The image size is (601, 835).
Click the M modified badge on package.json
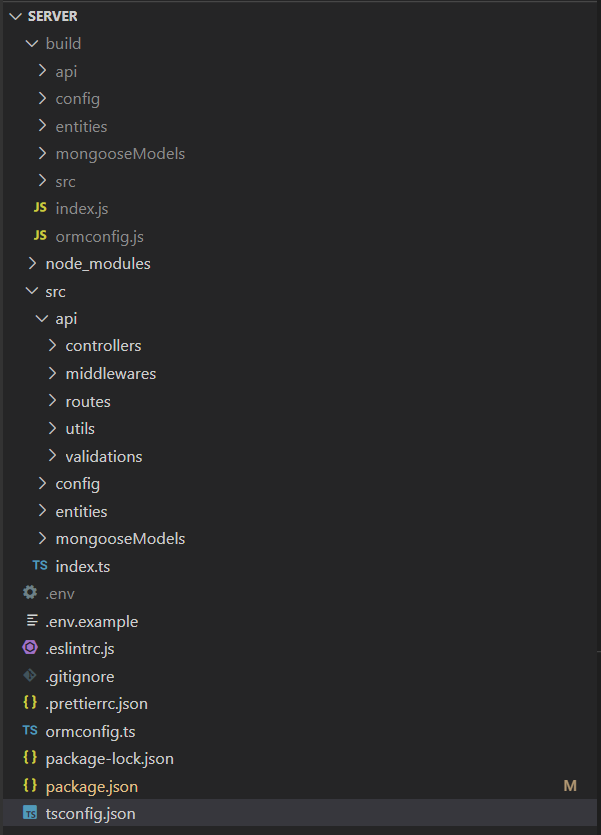coord(570,786)
